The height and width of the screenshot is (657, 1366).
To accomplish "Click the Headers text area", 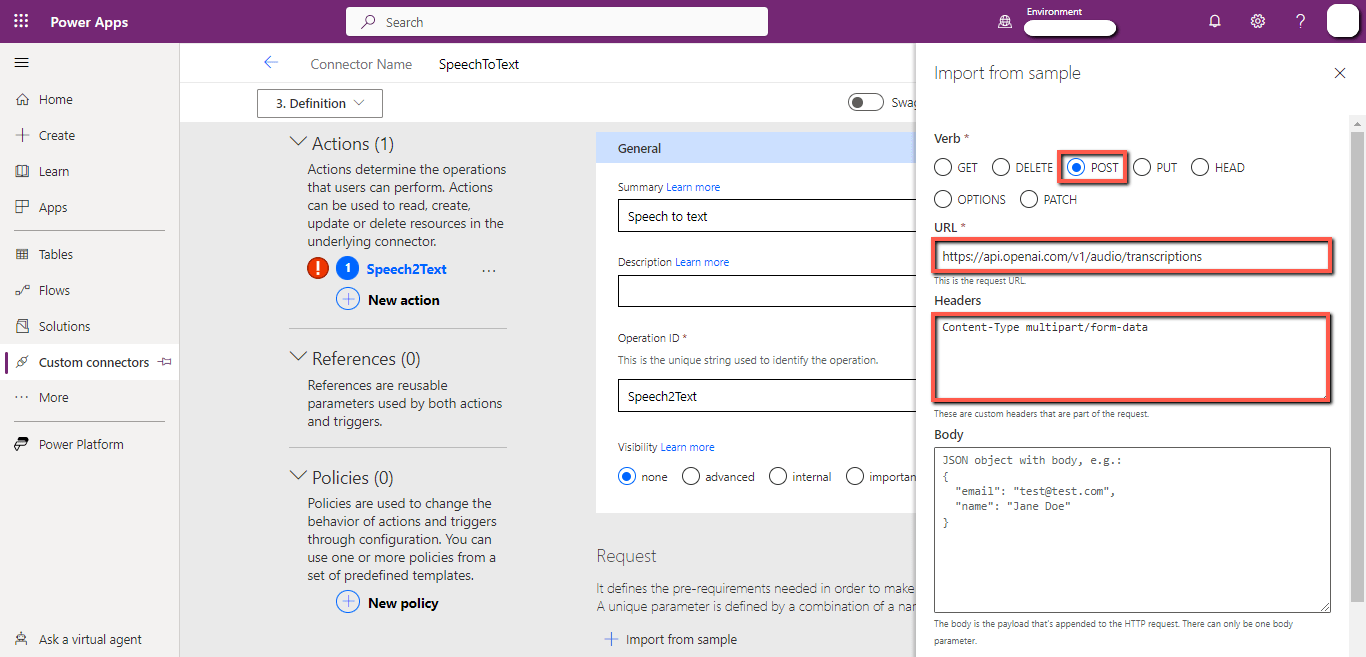I will (1132, 357).
